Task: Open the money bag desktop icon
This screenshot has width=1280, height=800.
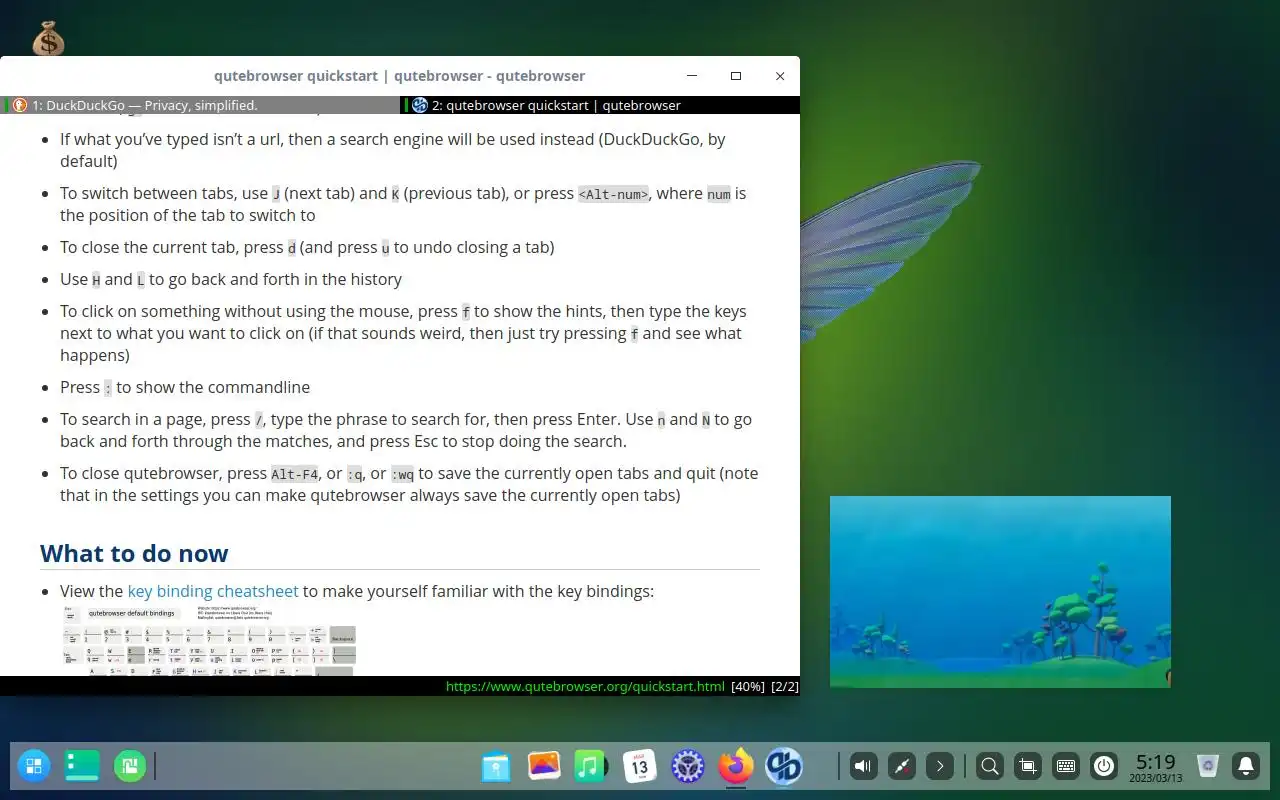Action: (48, 39)
